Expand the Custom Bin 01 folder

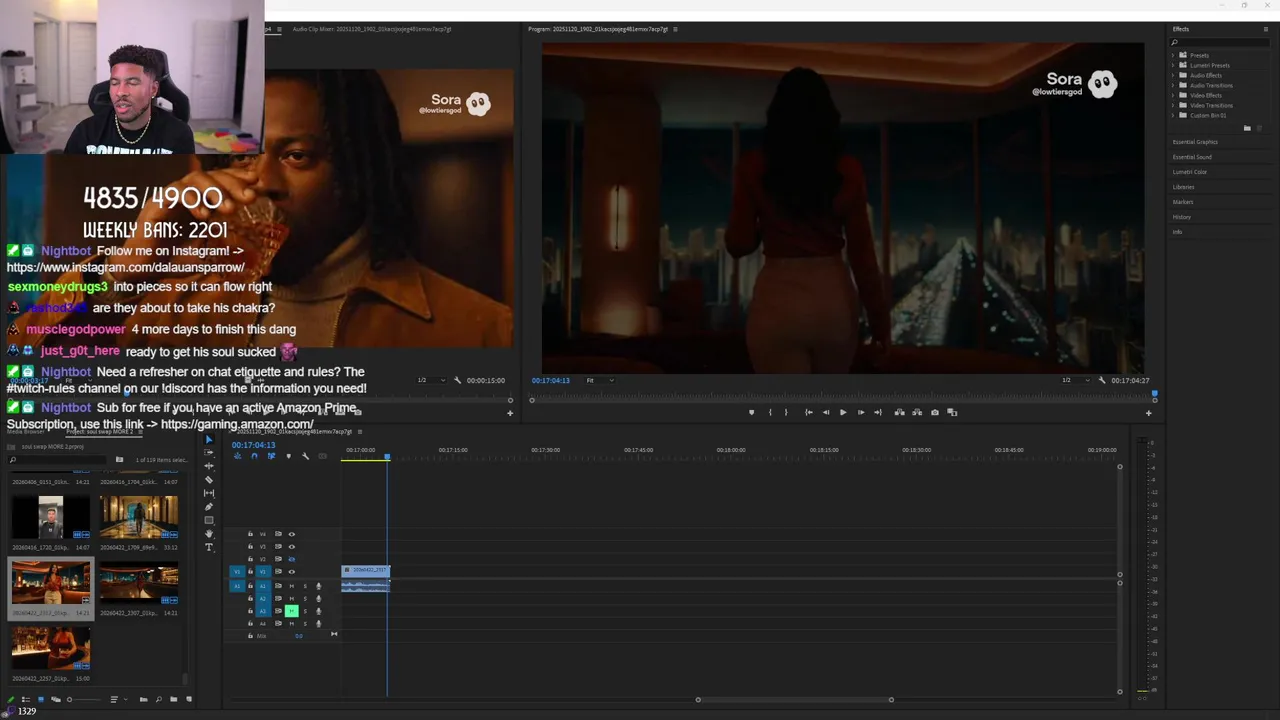click(1174, 115)
